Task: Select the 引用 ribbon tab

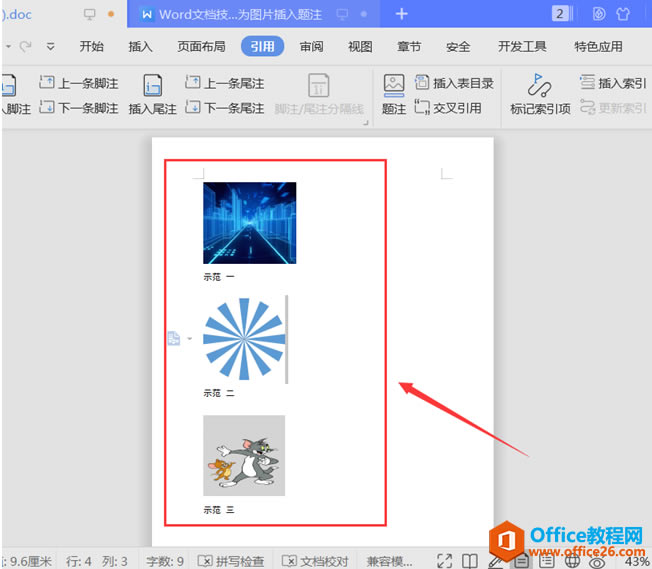Action: click(262, 46)
